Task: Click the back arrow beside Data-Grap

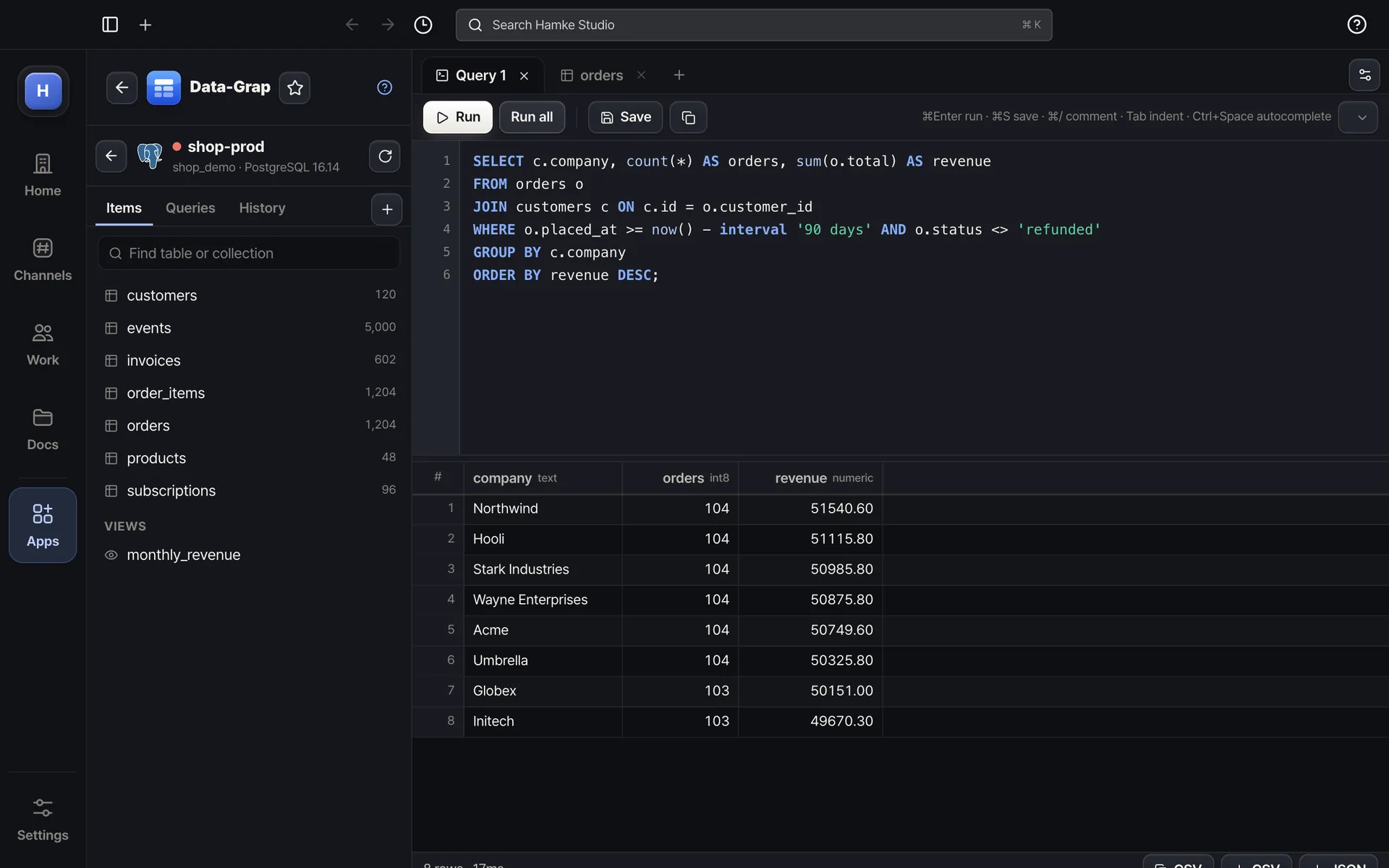Action: (122, 88)
